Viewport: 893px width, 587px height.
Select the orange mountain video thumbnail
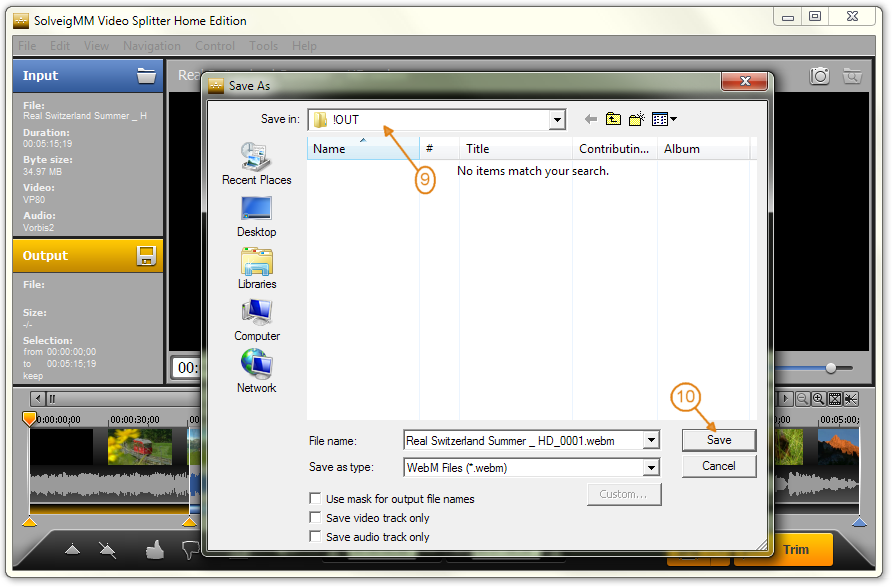tap(838, 447)
